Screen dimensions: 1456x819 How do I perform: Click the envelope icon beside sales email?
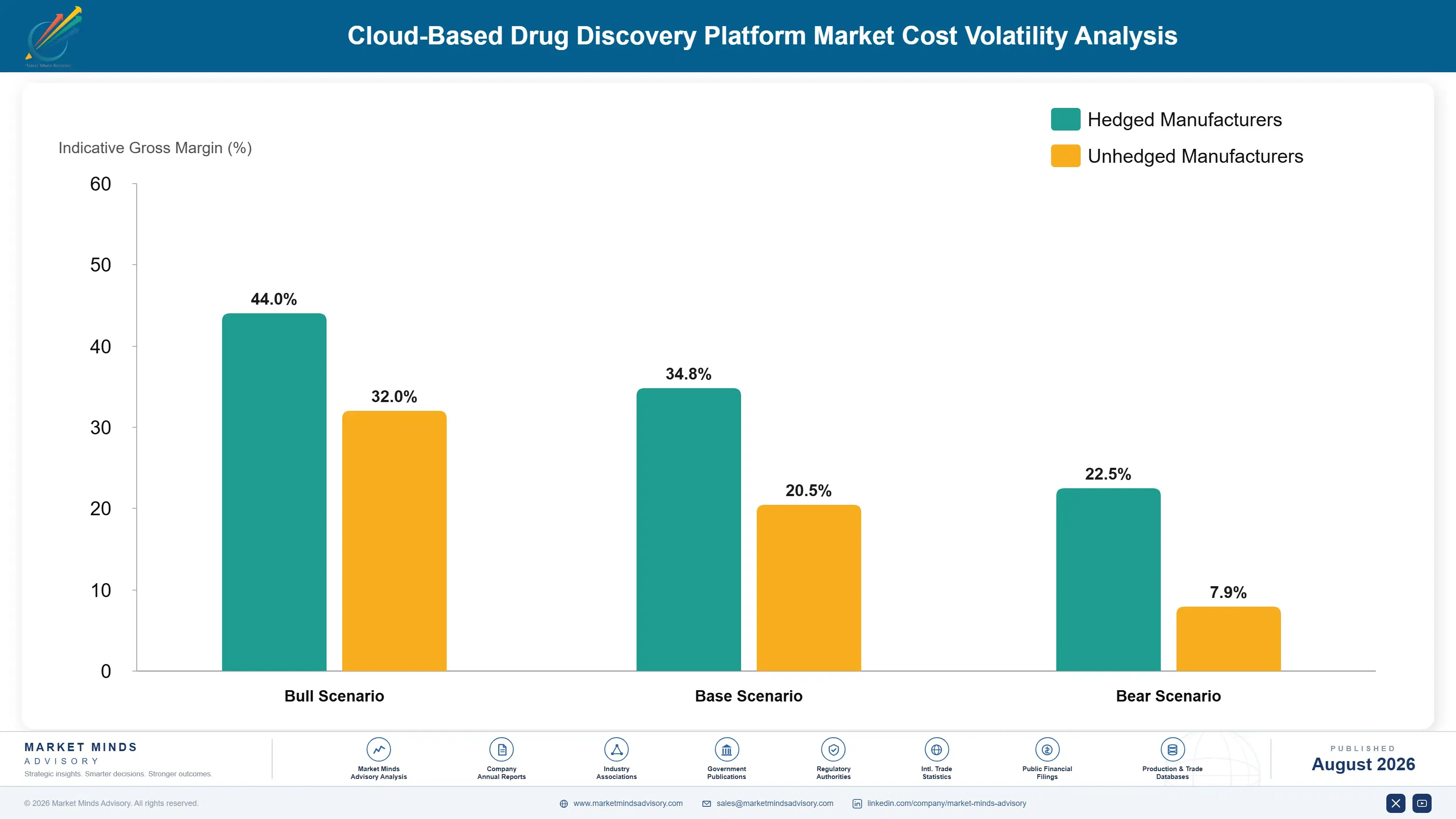(x=707, y=804)
